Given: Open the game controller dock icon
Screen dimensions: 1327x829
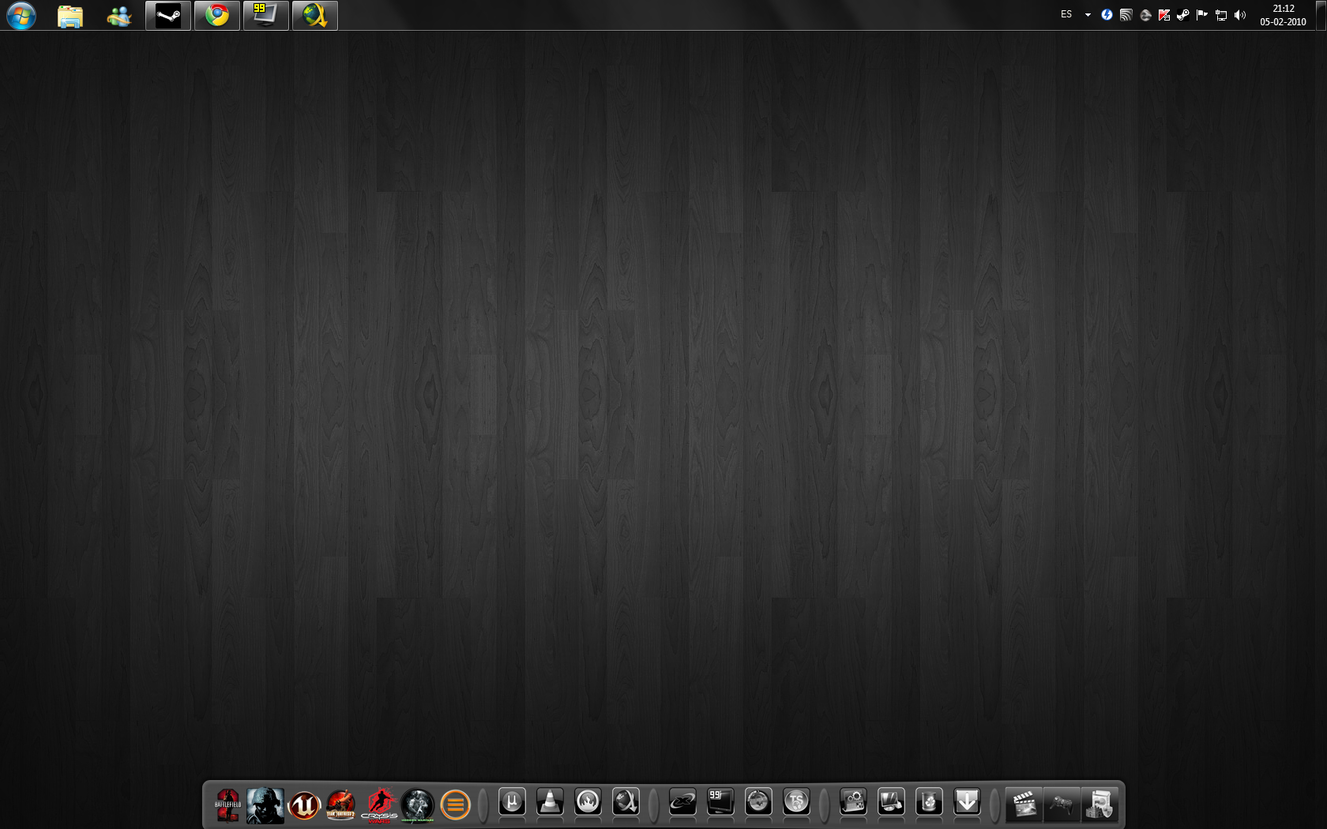Looking at the screenshot, I should coord(1062,804).
